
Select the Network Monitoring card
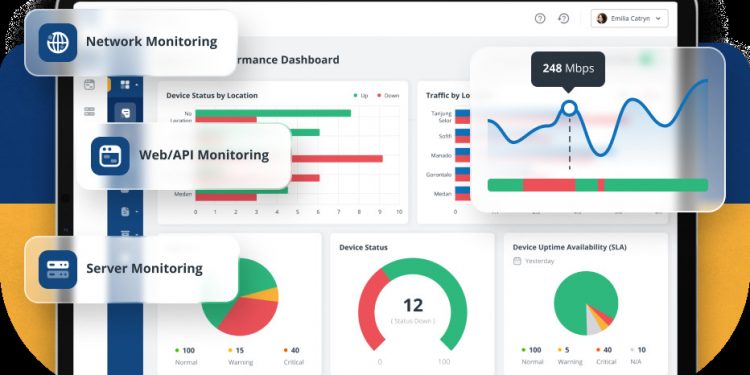point(131,43)
